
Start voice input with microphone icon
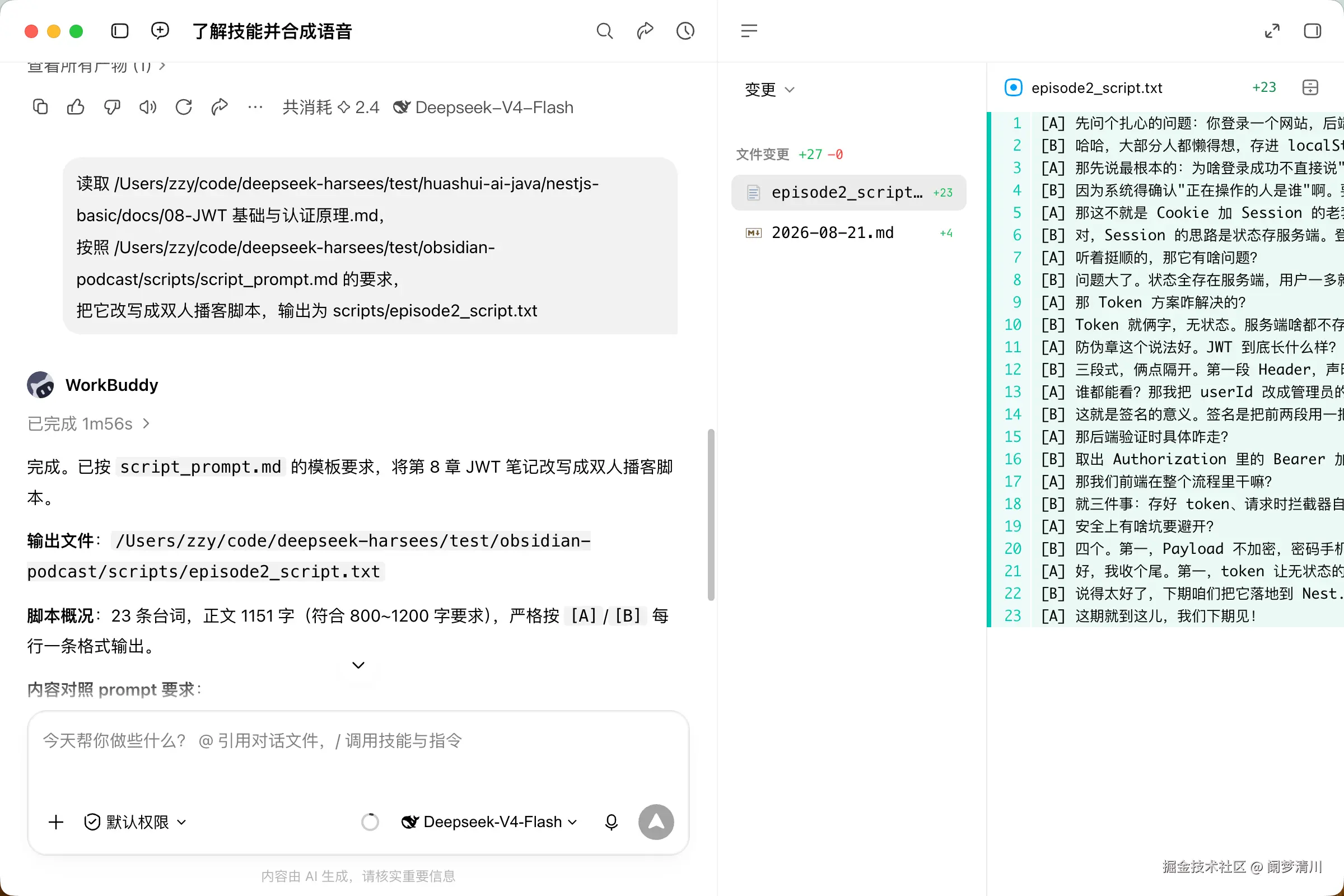pyautogui.click(x=612, y=822)
